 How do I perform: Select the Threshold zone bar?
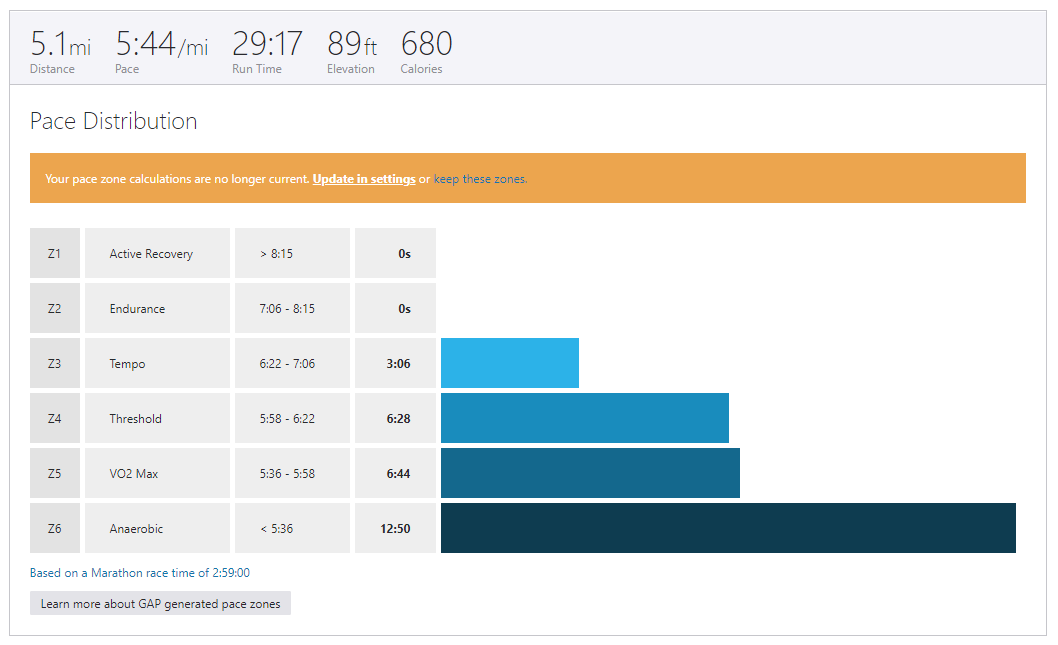584,418
